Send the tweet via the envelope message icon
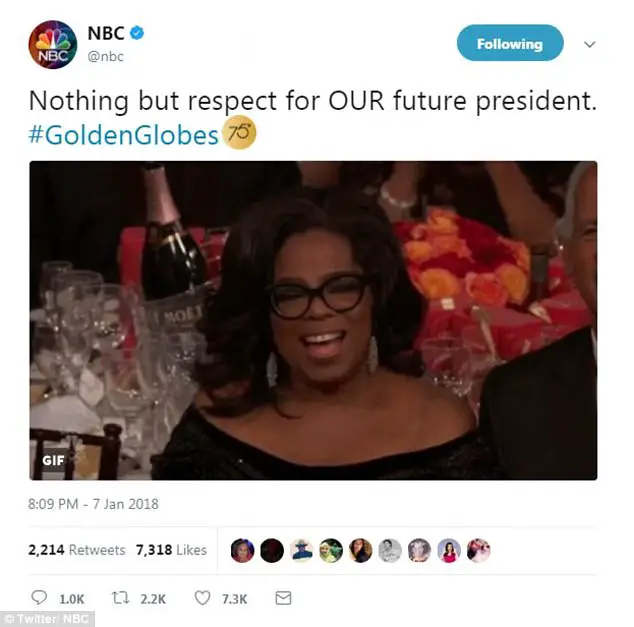Viewport: 634px width, 627px height. tap(283, 598)
